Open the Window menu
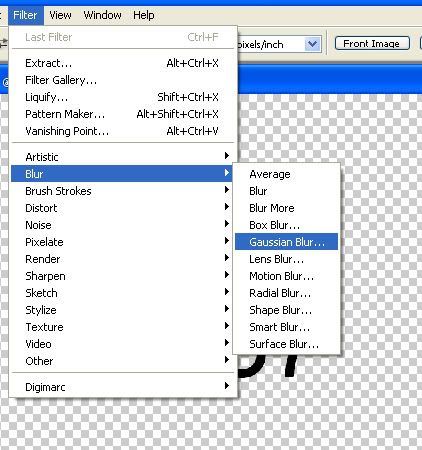The height and width of the screenshot is (450, 422). [102, 15]
